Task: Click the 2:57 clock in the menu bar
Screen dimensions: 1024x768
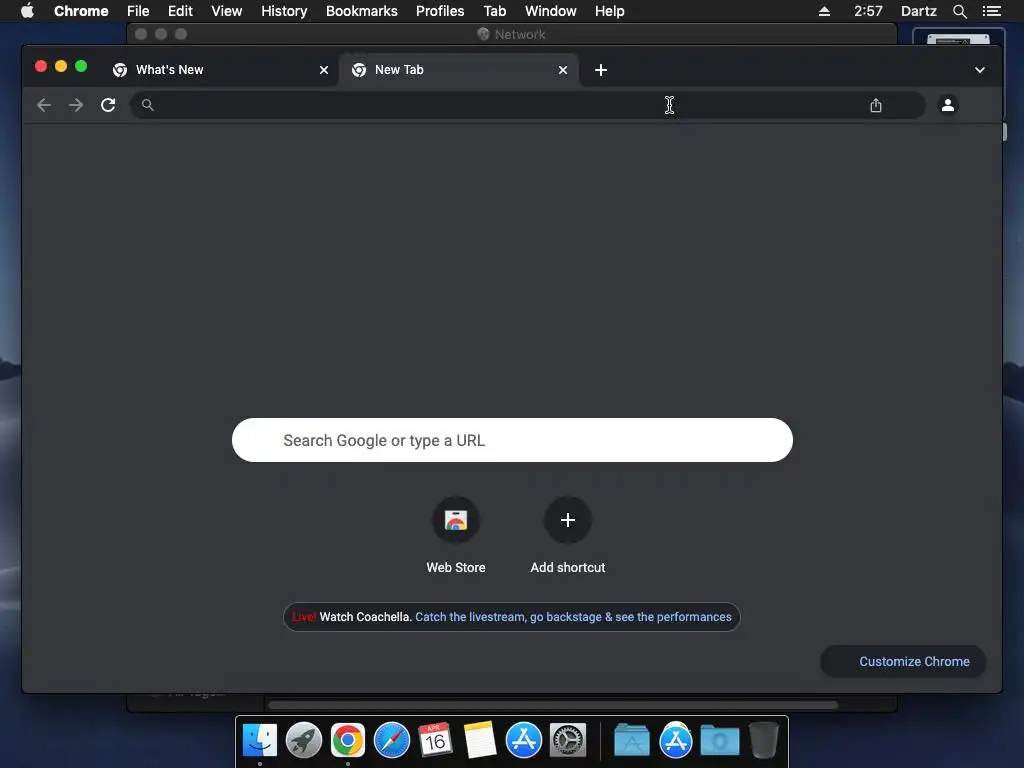Action: click(868, 11)
